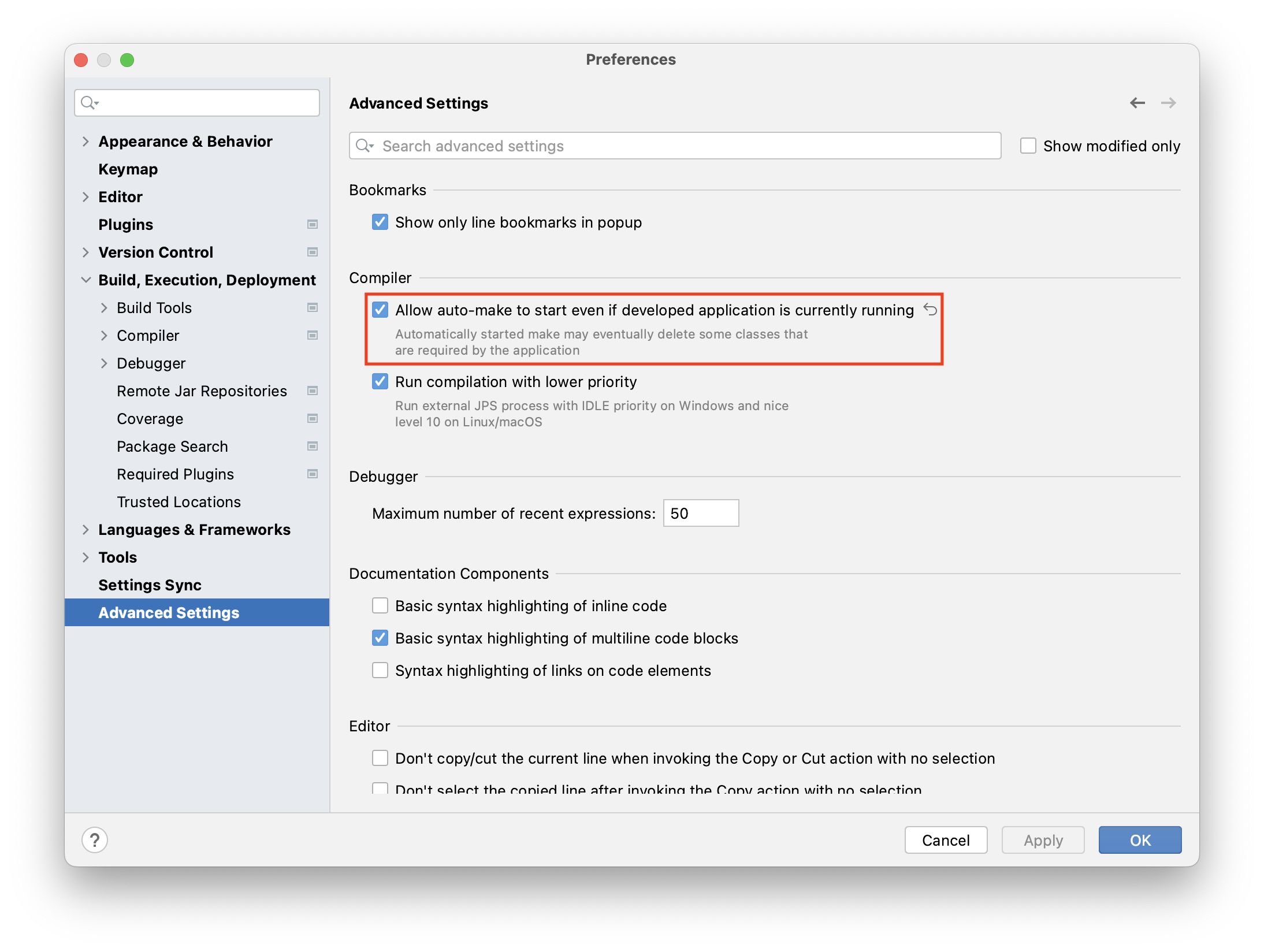Expand the Build Tools subtree

pyautogui.click(x=104, y=307)
